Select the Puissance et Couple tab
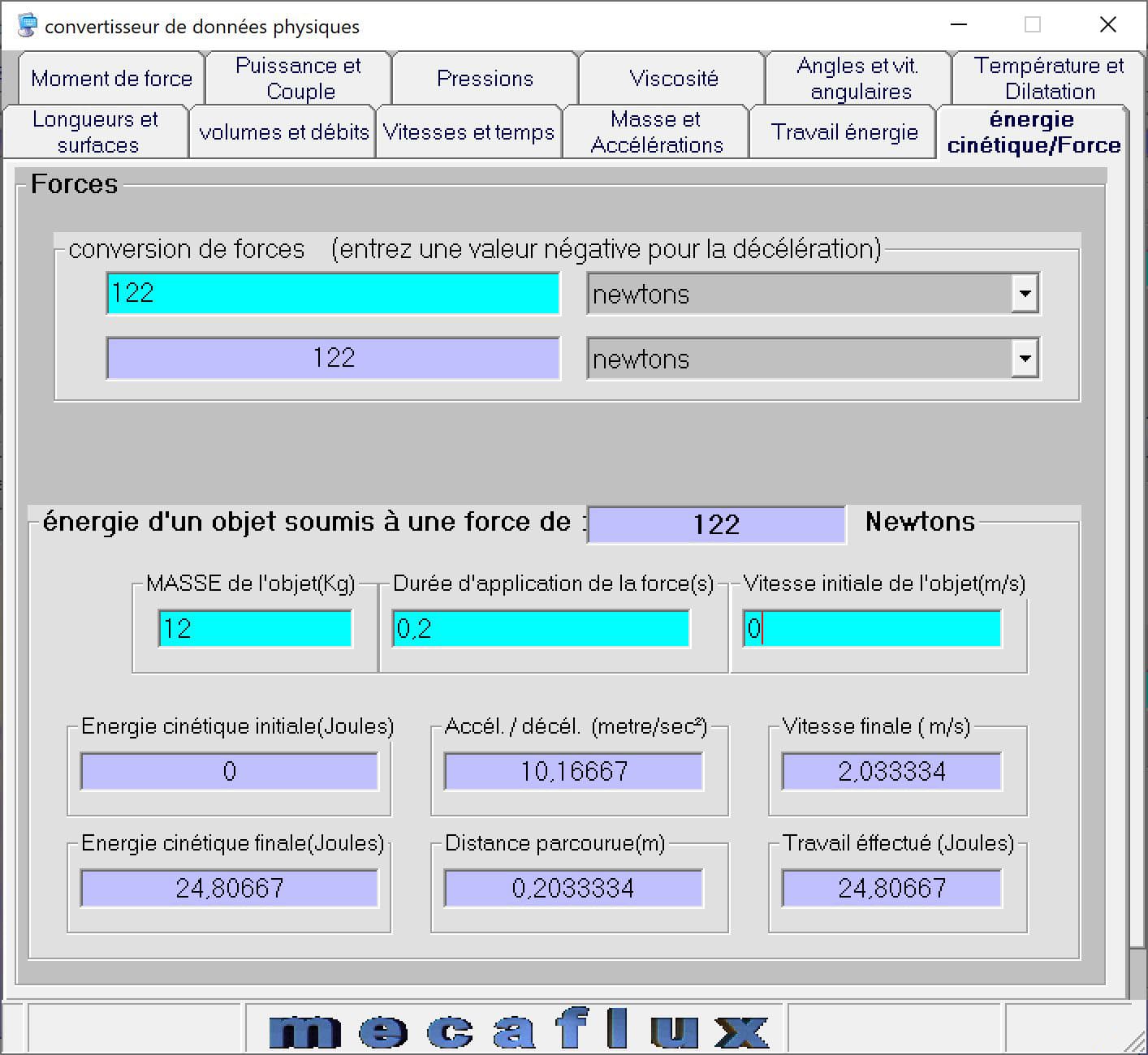1148x1055 pixels. 298,78
